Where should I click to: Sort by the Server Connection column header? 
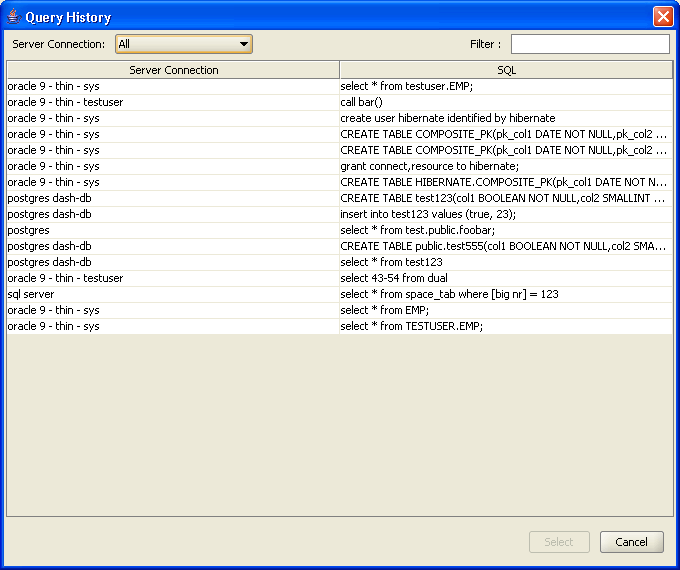point(173,70)
